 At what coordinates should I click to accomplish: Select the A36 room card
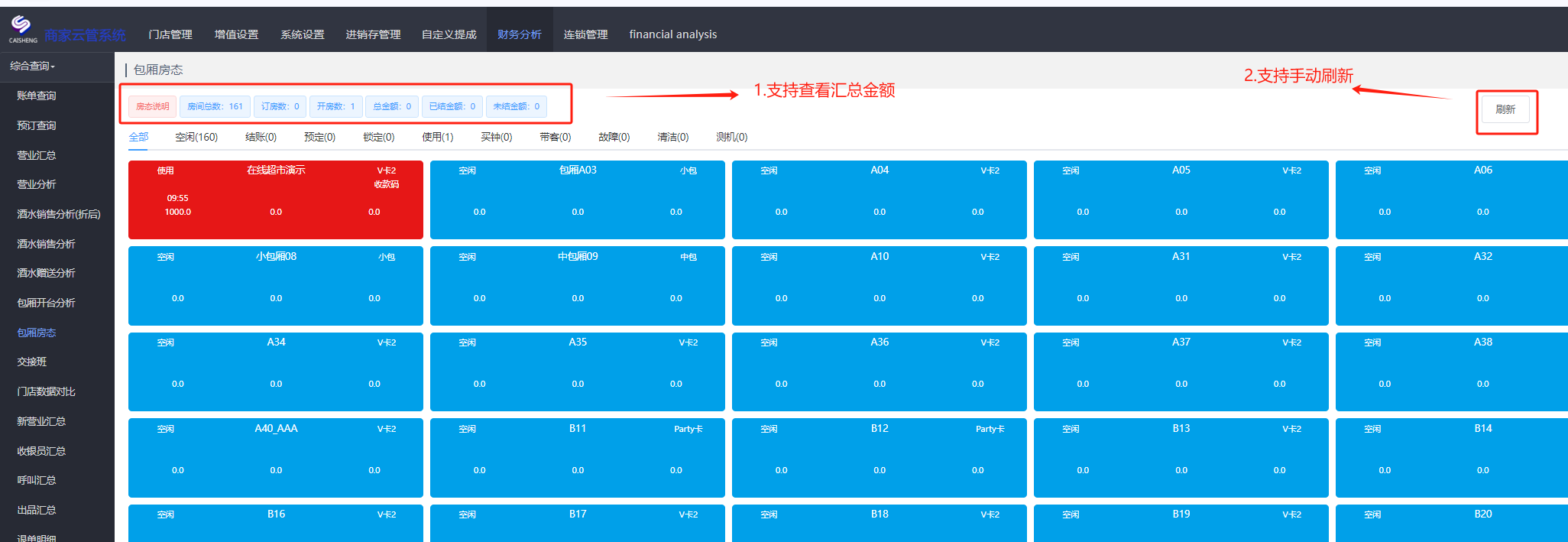point(880,372)
